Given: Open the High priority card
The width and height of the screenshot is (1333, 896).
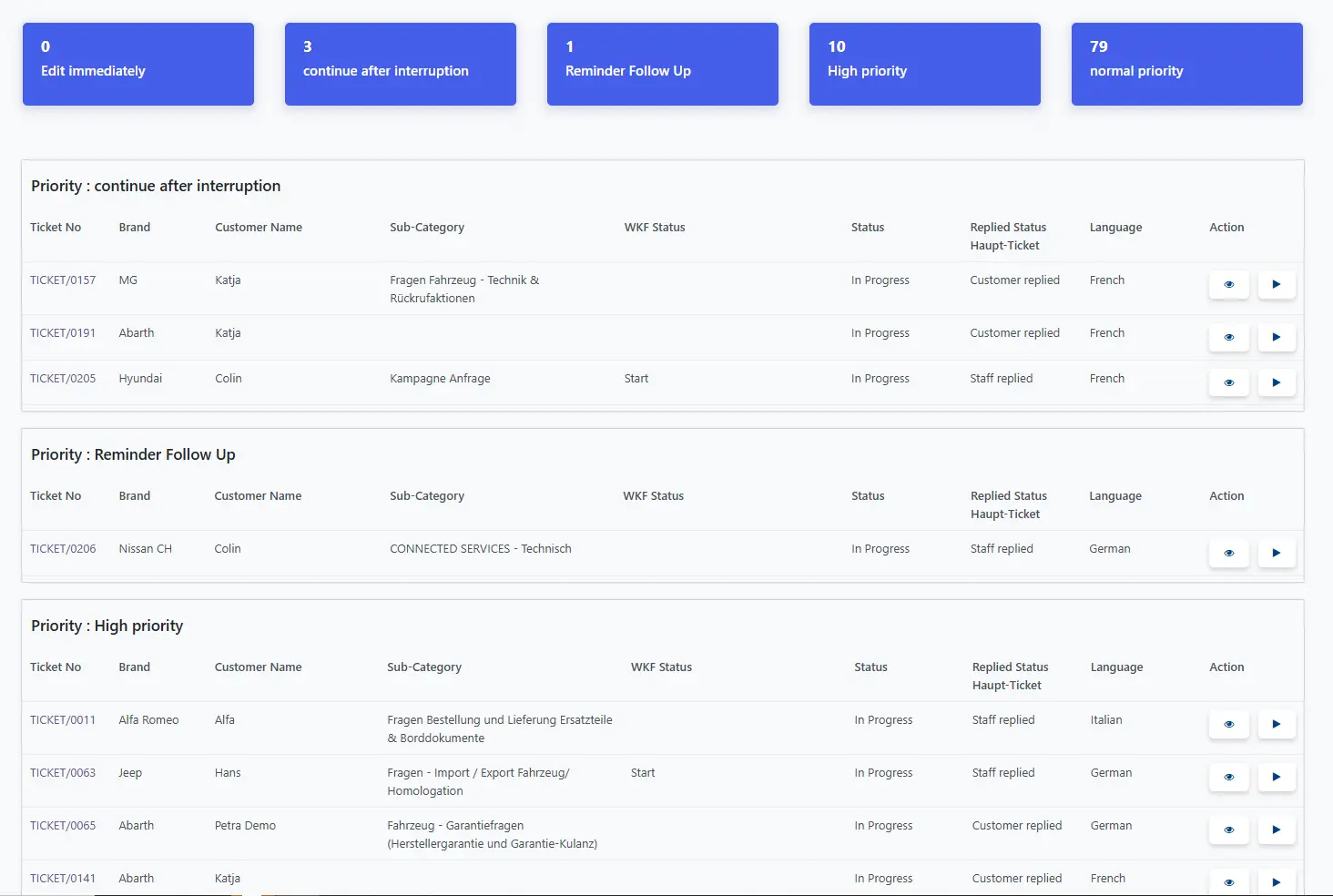Looking at the screenshot, I should point(925,64).
